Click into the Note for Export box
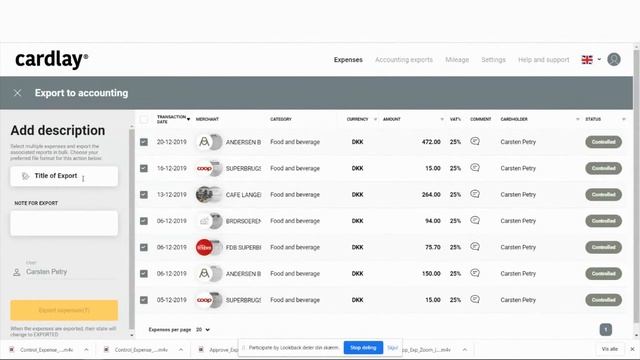The width and height of the screenshot is (640, 360). (64, 223)
